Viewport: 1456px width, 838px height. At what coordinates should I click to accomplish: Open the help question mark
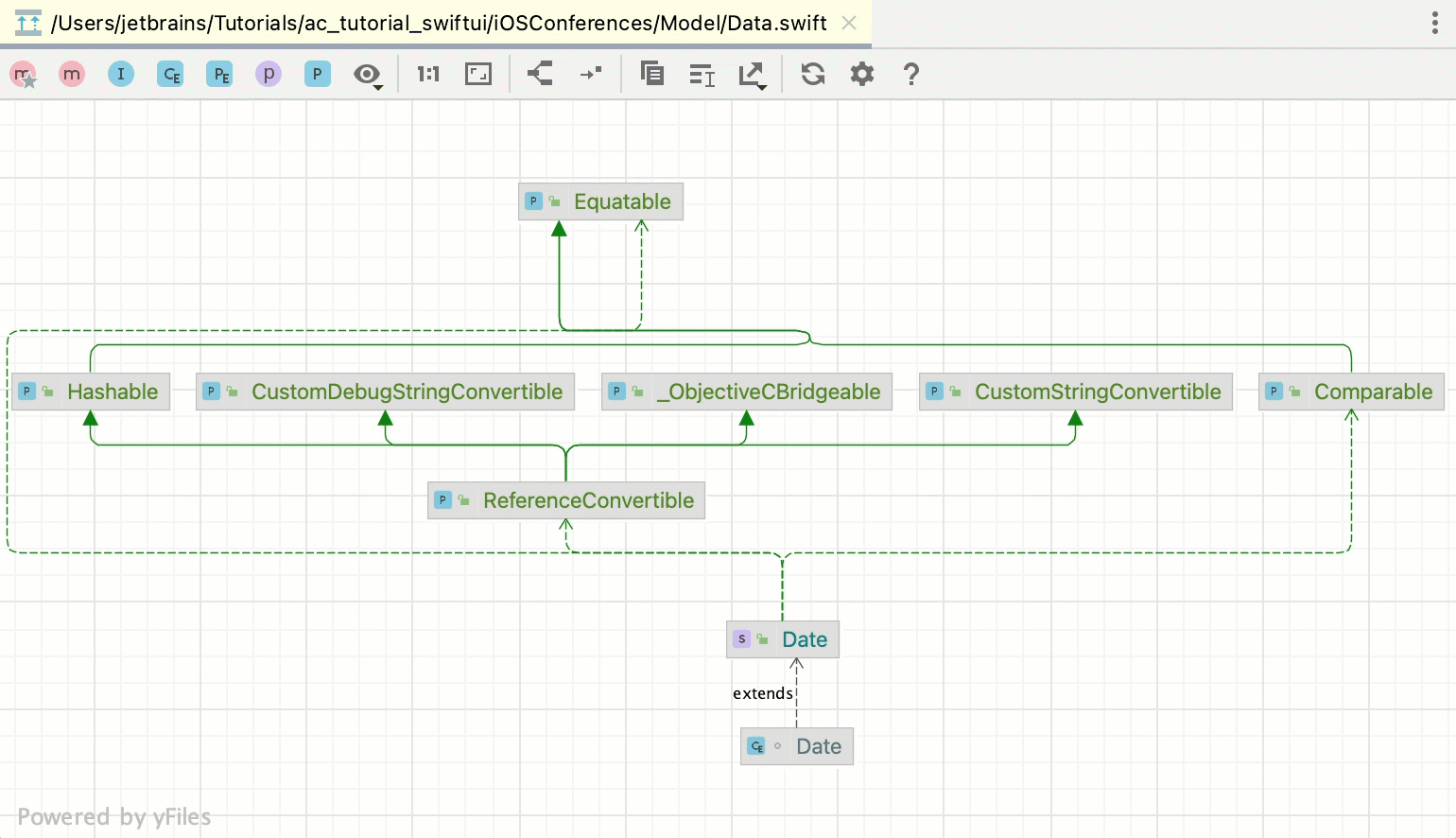[x=911, y=74]
